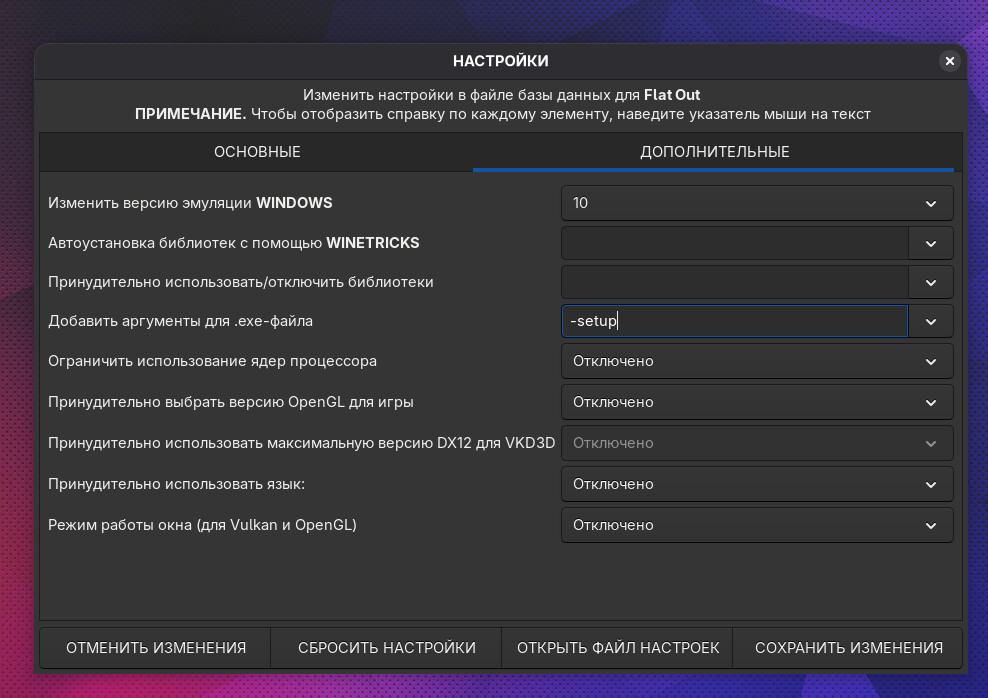Click the WINETRICKS libraries text field
Image resolution: width=988 pixels, height=698 pixels.
coord(734,243)
